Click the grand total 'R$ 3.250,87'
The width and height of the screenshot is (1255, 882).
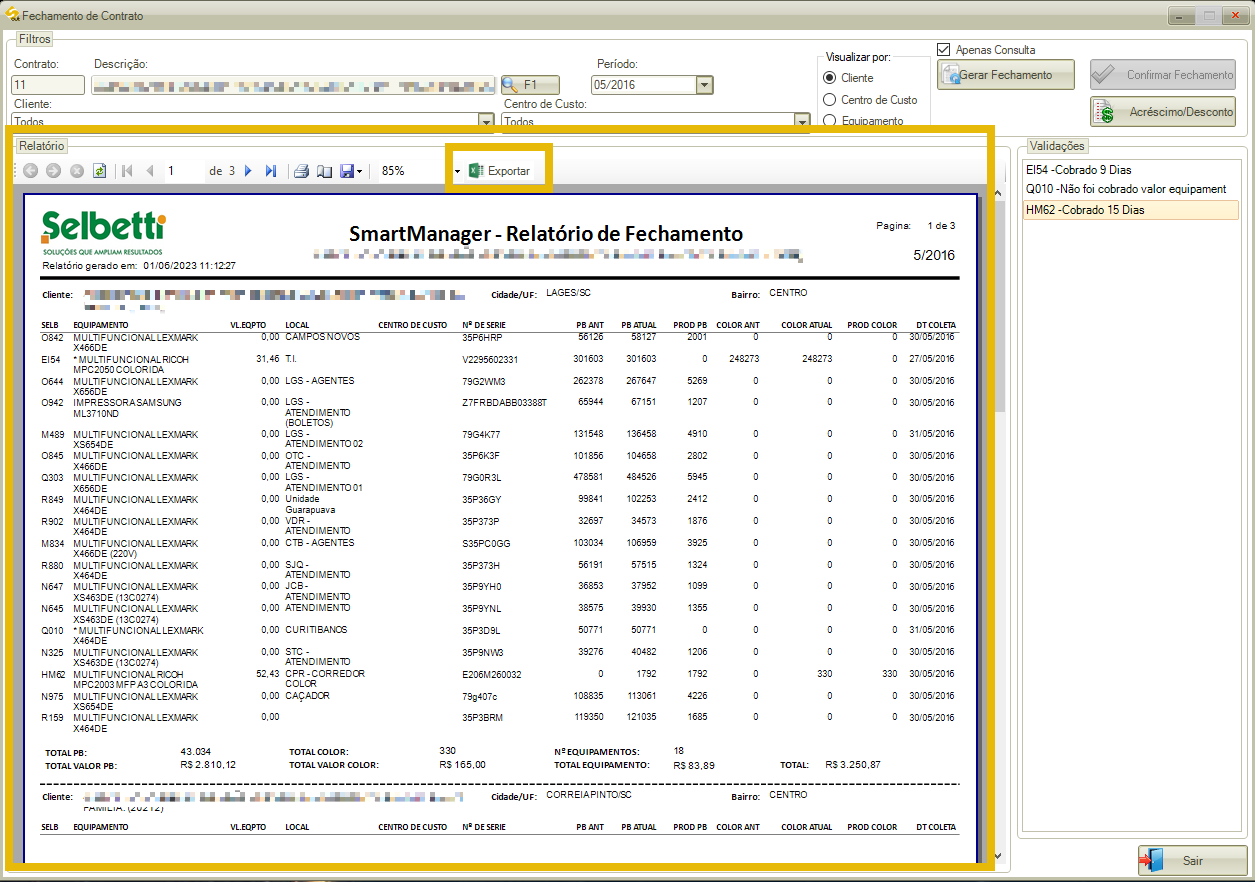coord(853,765)
